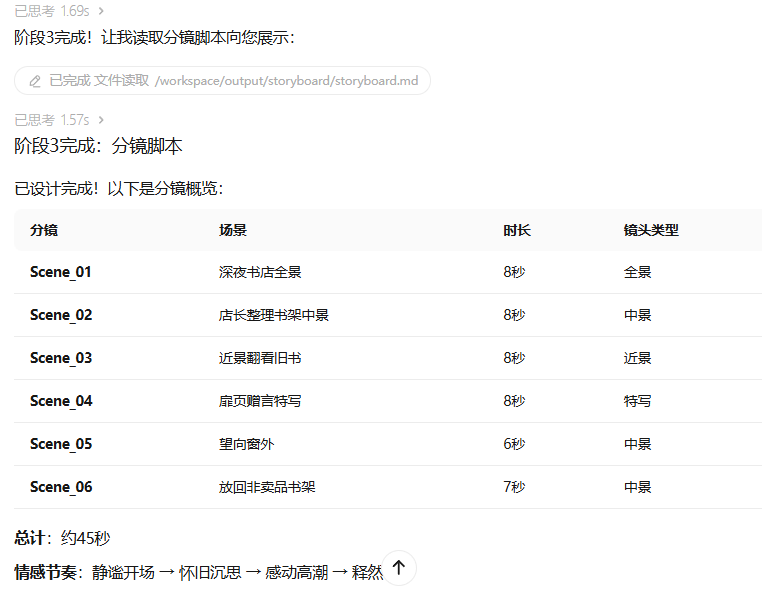Select the 时长 column header

517,230
